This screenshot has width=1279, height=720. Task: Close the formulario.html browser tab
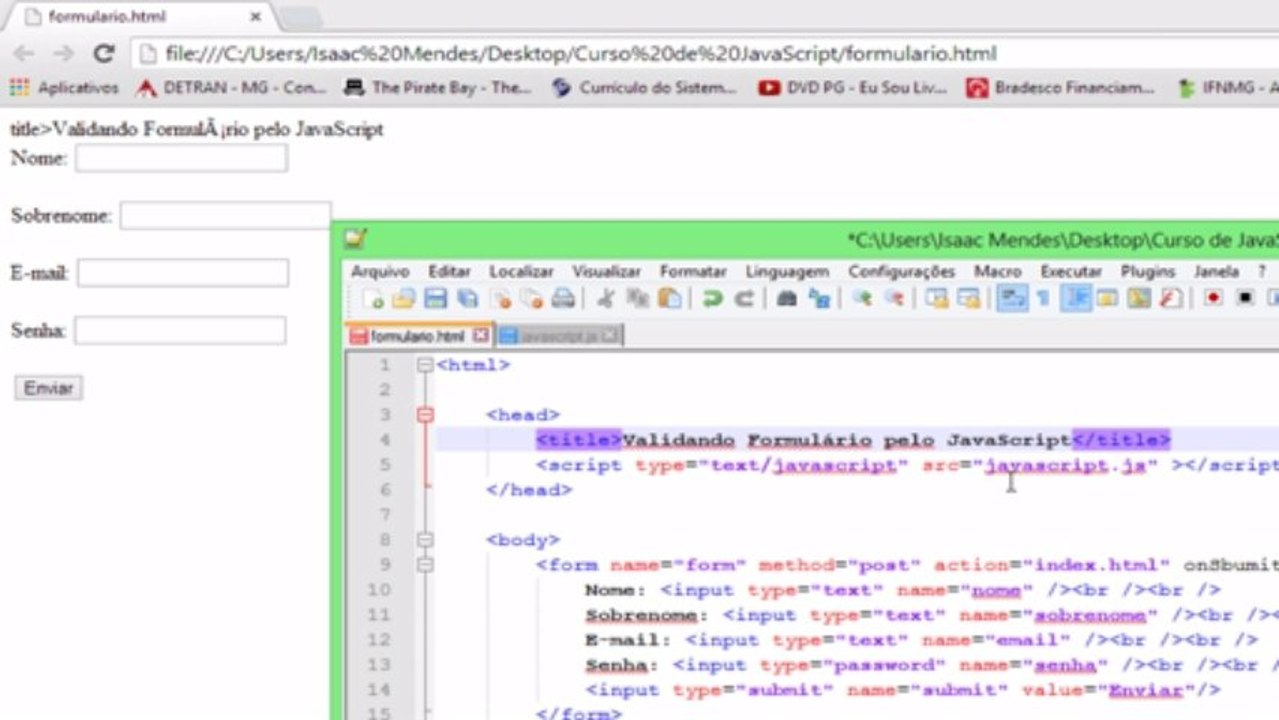[x=256, y=17]
